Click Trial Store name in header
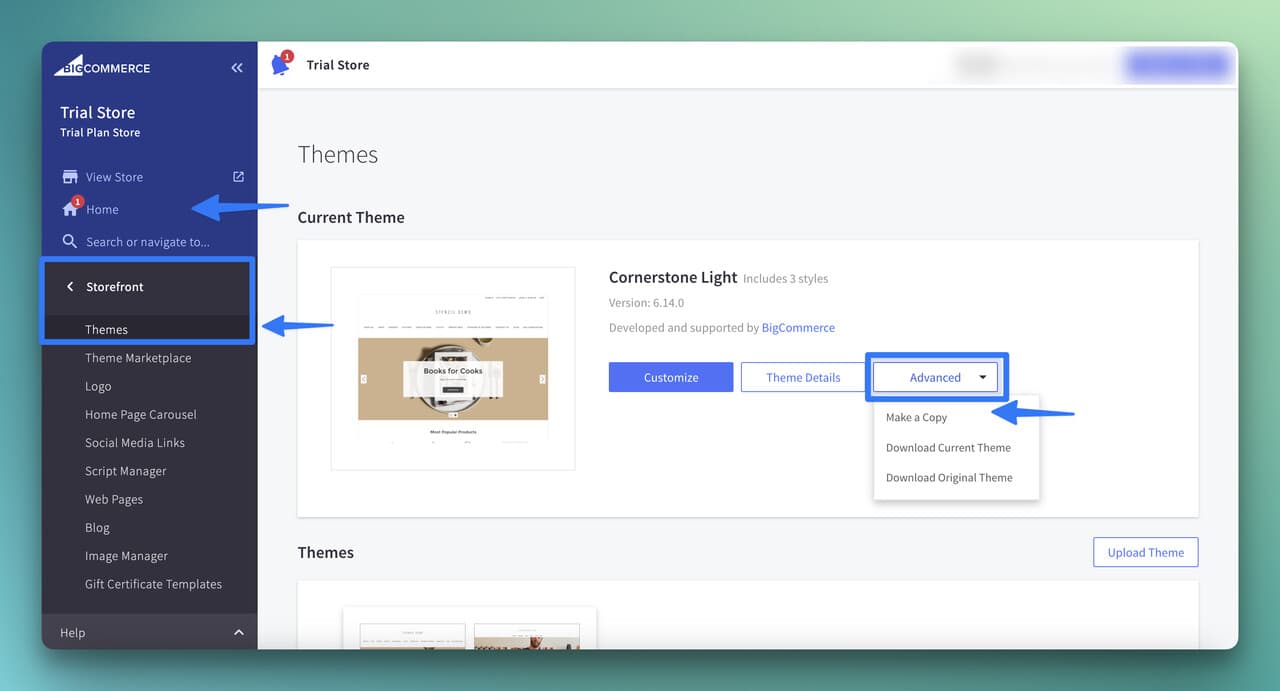Image resolution: width=1280 pixels, height=691 pixels. (338, 65)
